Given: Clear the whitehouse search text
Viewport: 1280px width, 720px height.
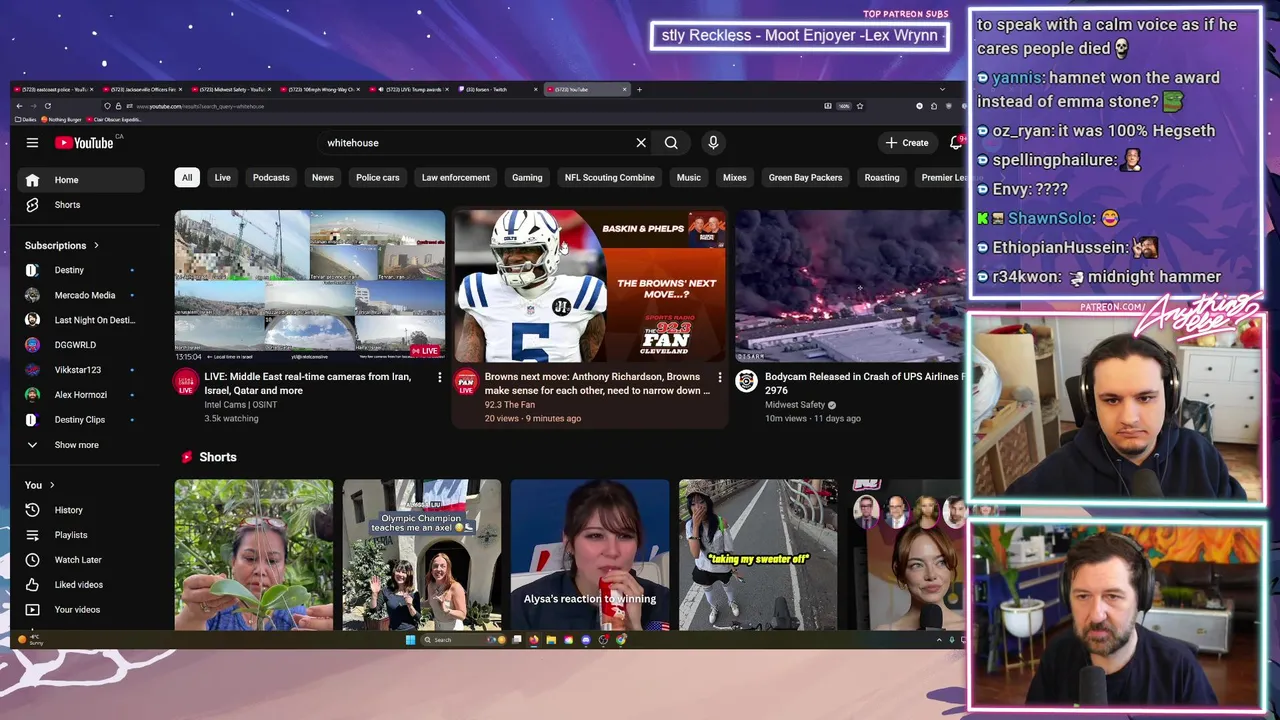Looking at the screenshot, I should click(641, 143).
